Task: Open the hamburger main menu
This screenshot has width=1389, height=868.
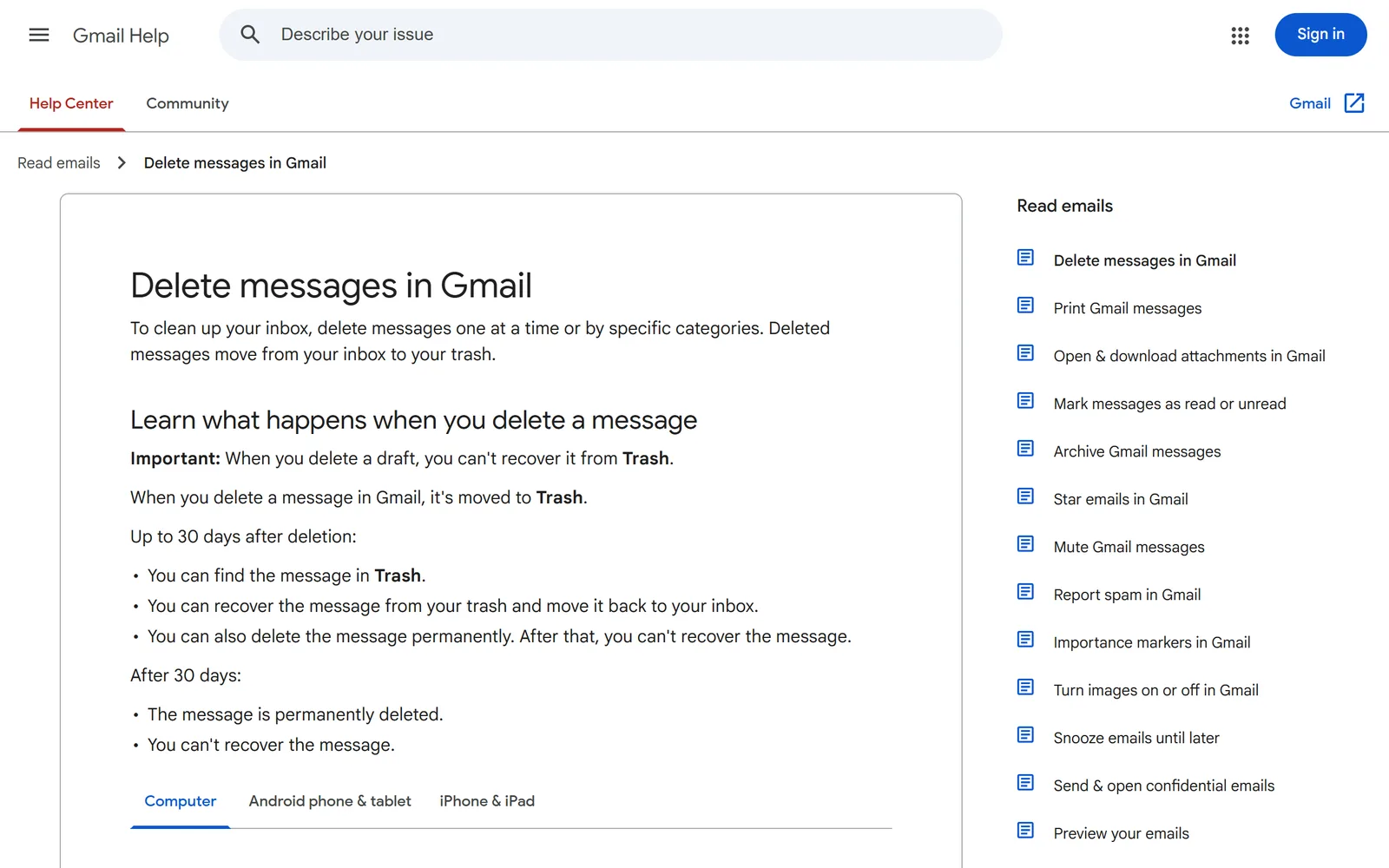Action: click(39, 35)
